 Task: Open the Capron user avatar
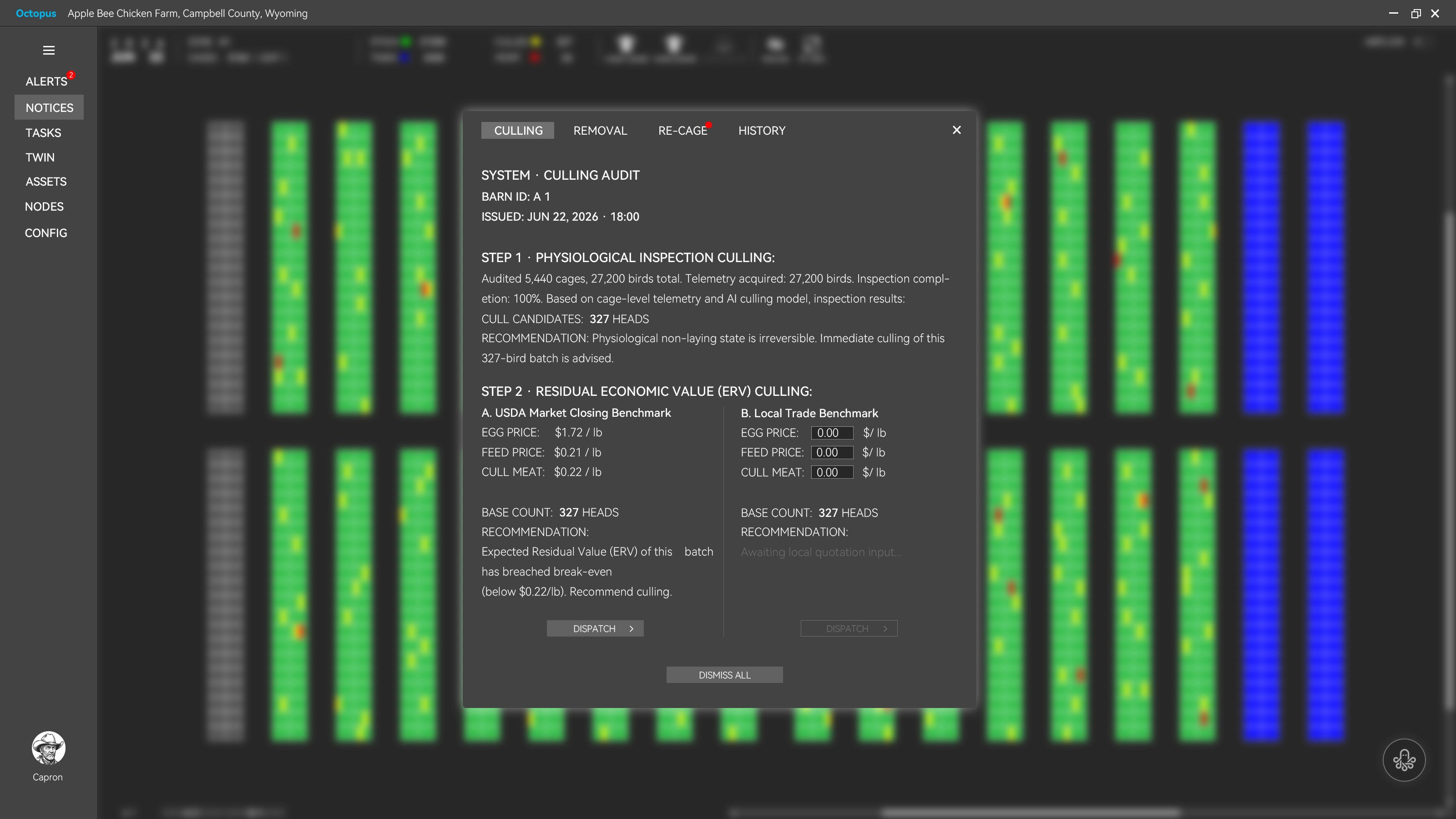click(x=48, y=748)
